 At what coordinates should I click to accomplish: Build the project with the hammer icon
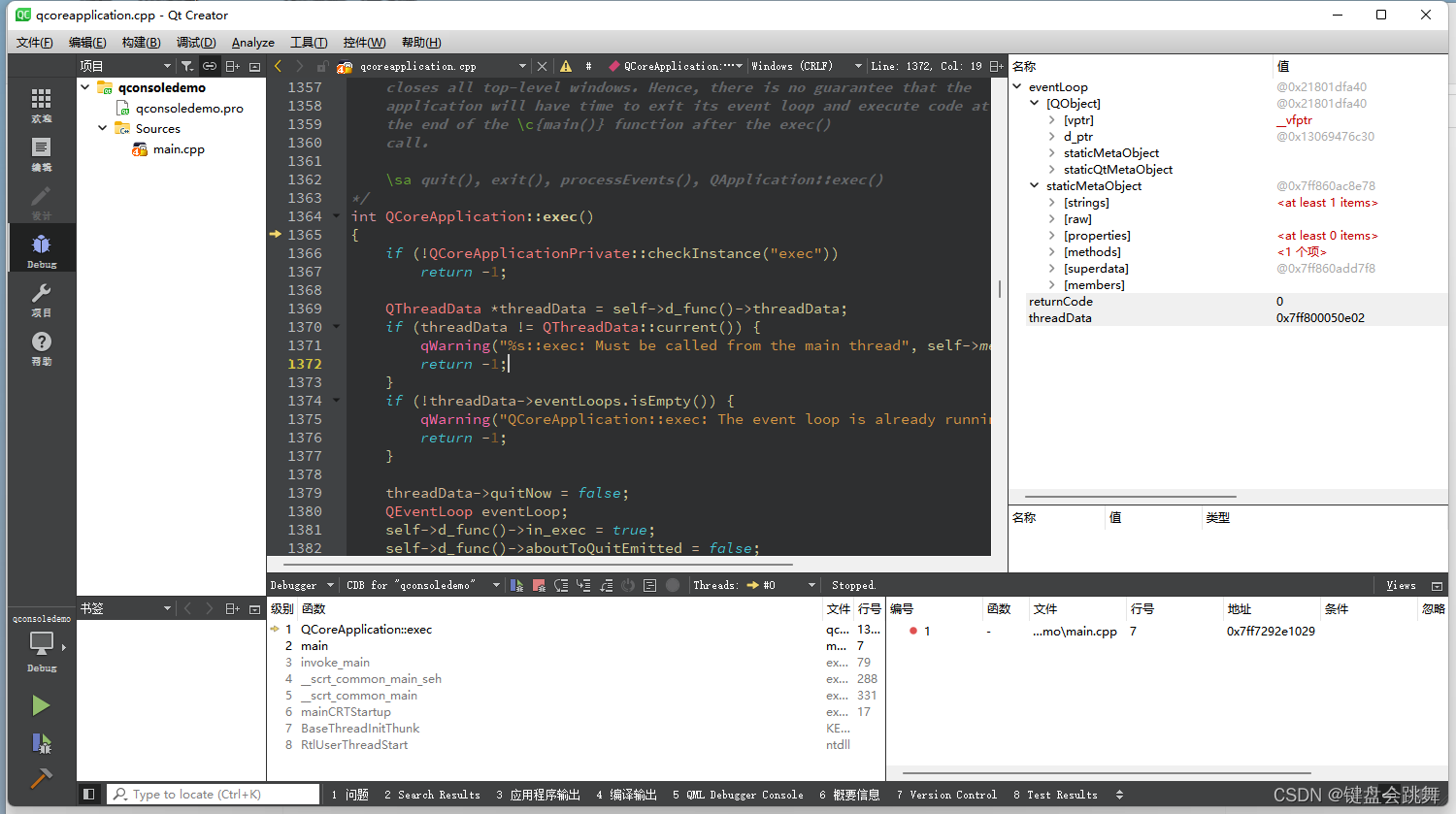[41, 777]
